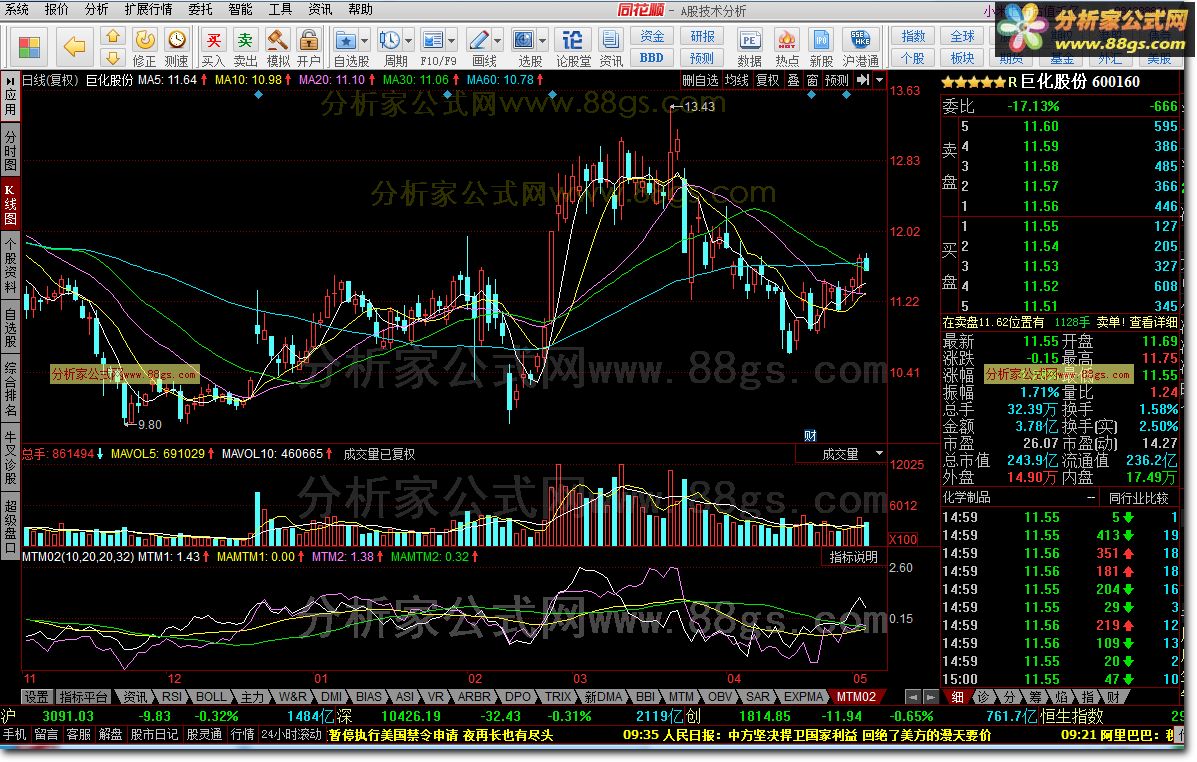
Task: Click the 数据 PE data icon
Action: (x=749, y=40)
